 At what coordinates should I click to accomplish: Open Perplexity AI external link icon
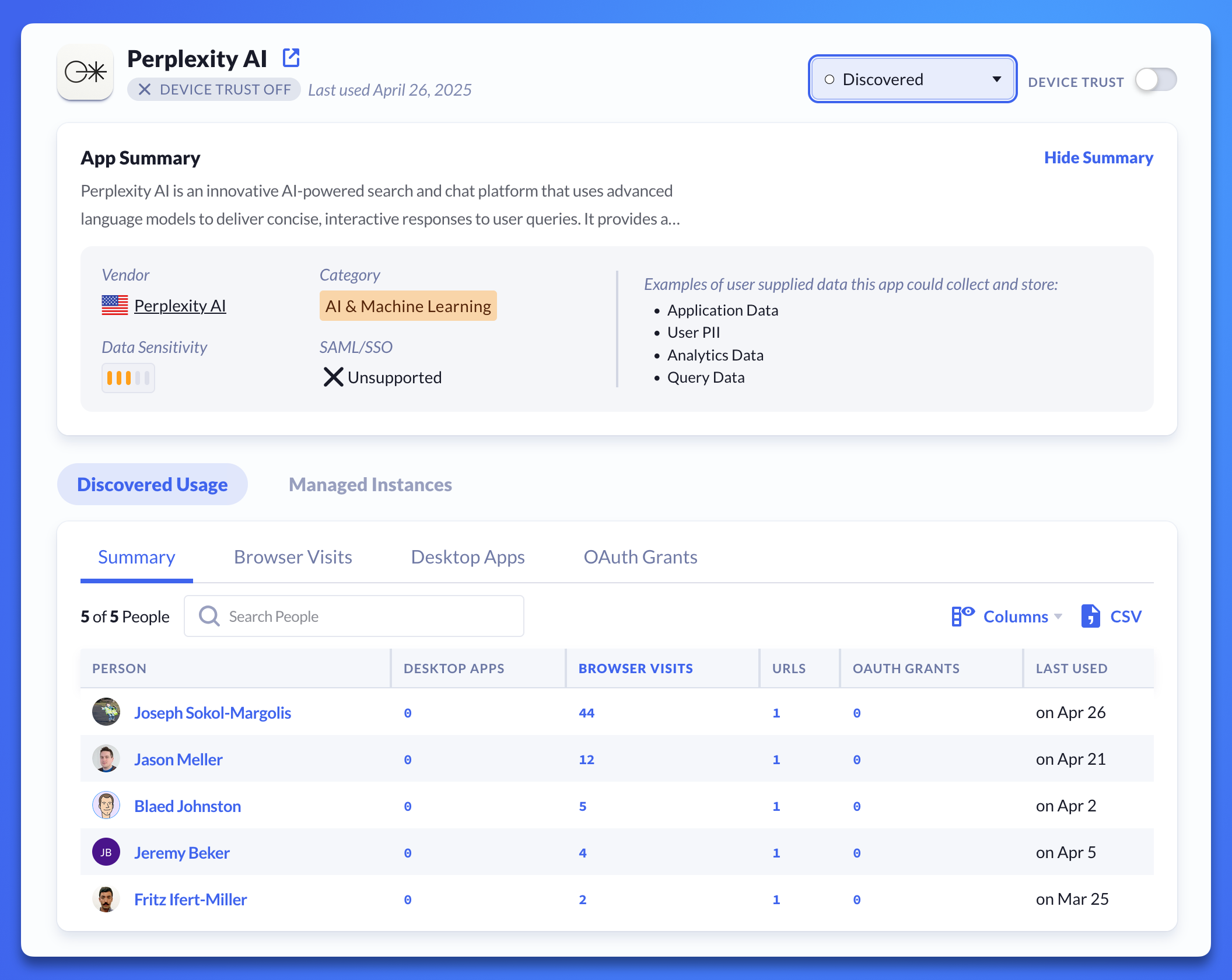pos(290,58)
